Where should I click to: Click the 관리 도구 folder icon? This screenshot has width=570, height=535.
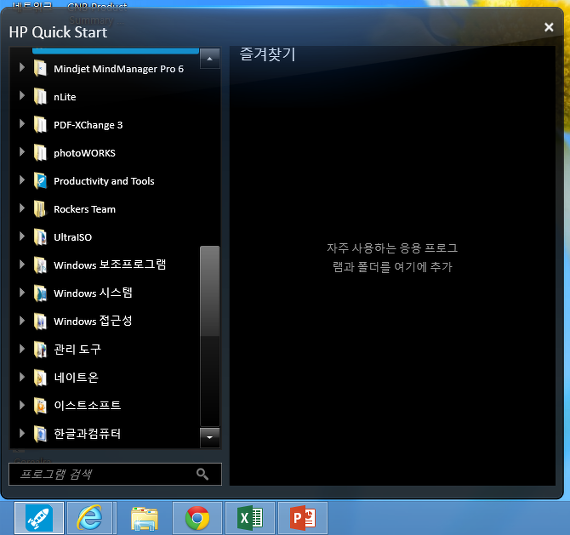pos(40,349)
